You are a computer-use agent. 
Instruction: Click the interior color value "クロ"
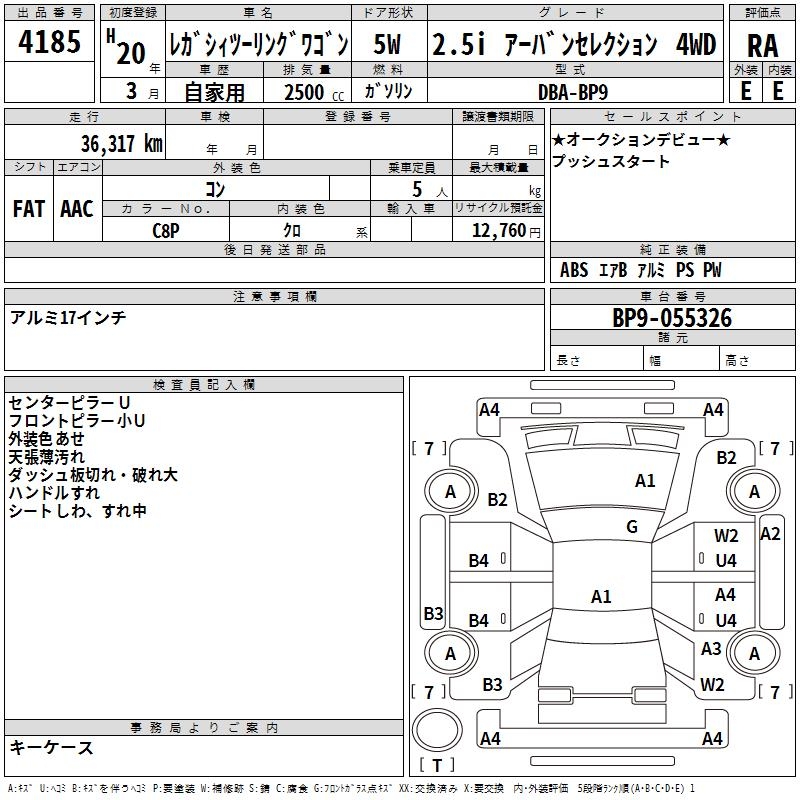pos(292,230)
